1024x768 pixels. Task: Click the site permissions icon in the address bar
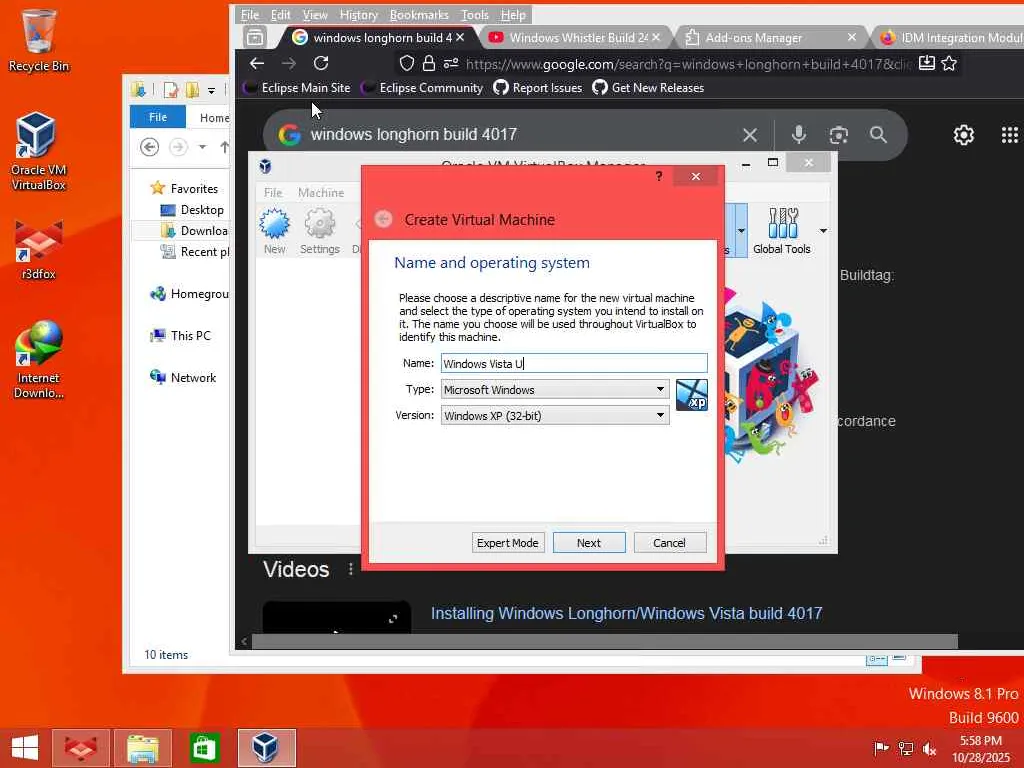(451, 63)
